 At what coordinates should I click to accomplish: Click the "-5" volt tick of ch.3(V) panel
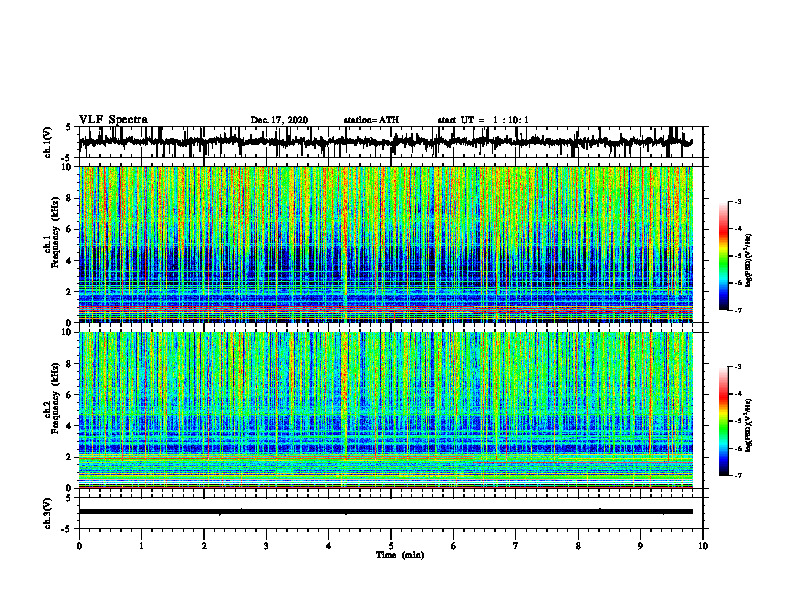pos(67,529)
